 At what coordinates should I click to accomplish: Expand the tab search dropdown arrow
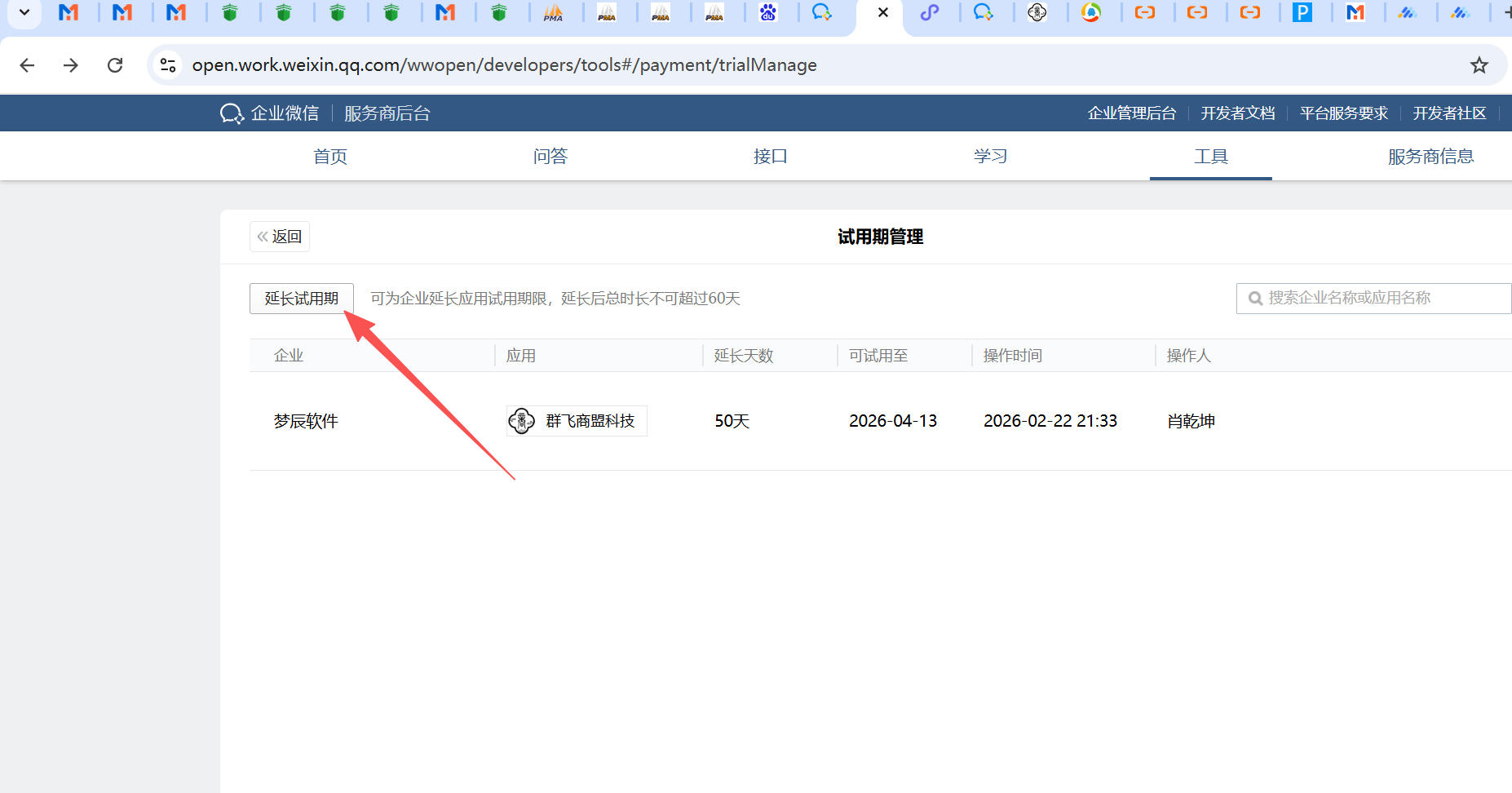point(24,13)
